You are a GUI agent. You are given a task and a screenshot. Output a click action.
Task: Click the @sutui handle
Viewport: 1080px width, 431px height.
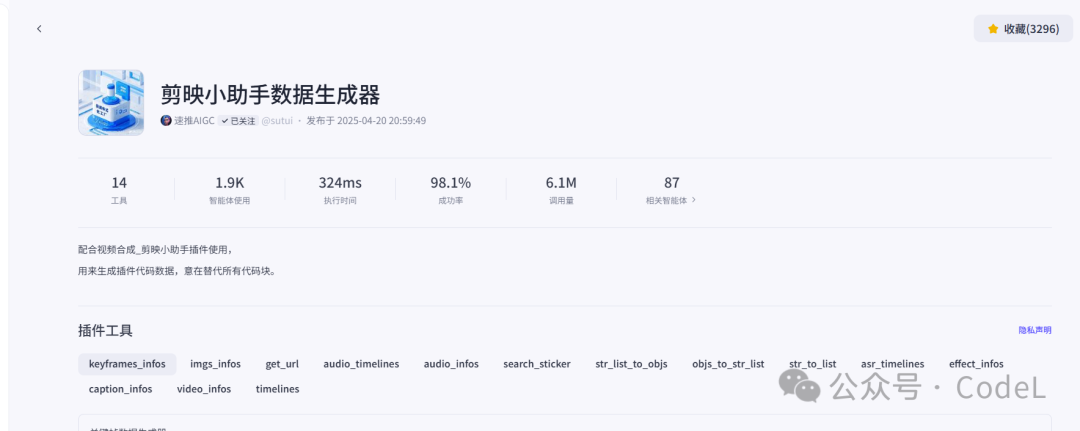pos(277,120)
